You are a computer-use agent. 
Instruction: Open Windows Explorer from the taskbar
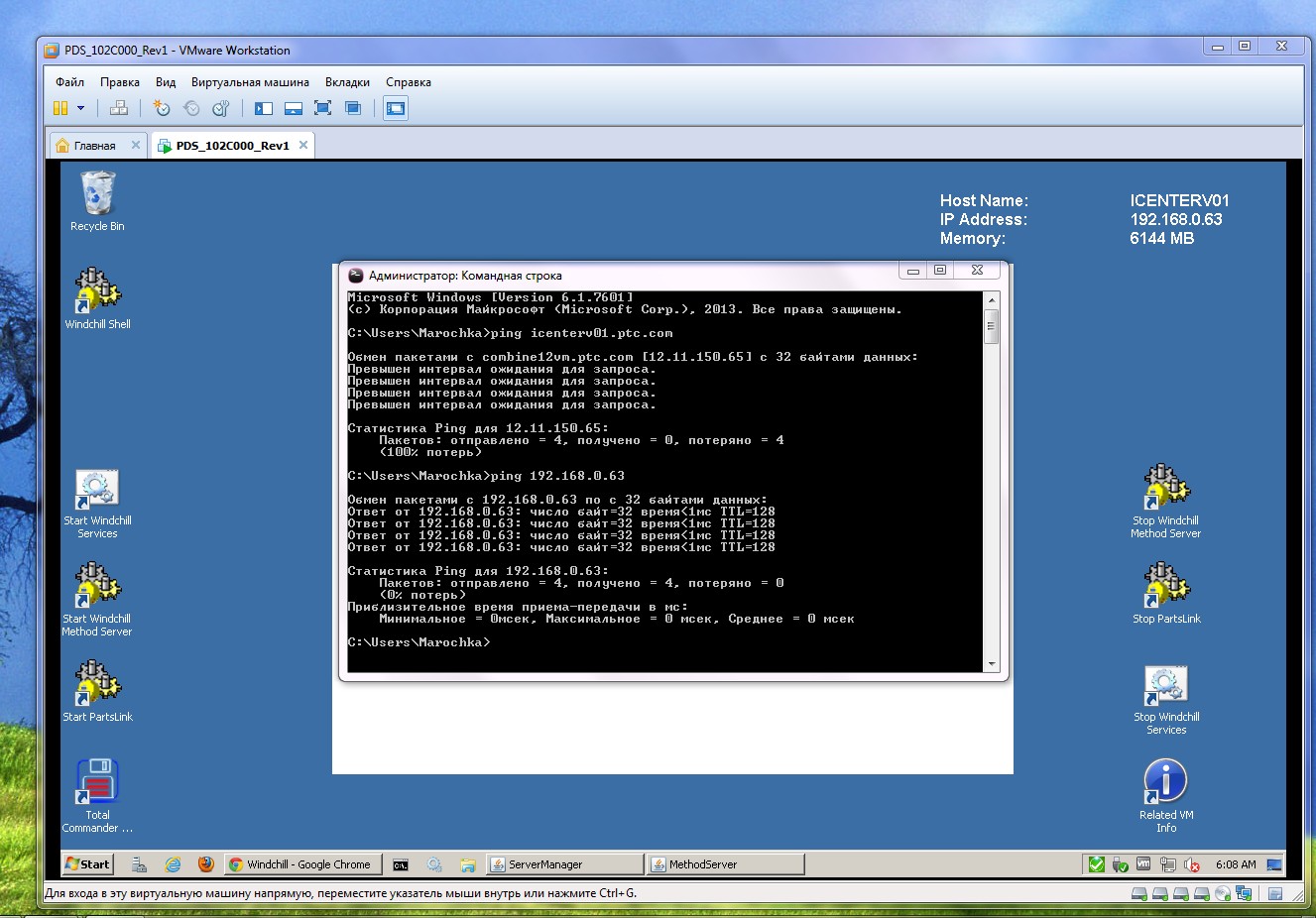(x=467, y=864)
